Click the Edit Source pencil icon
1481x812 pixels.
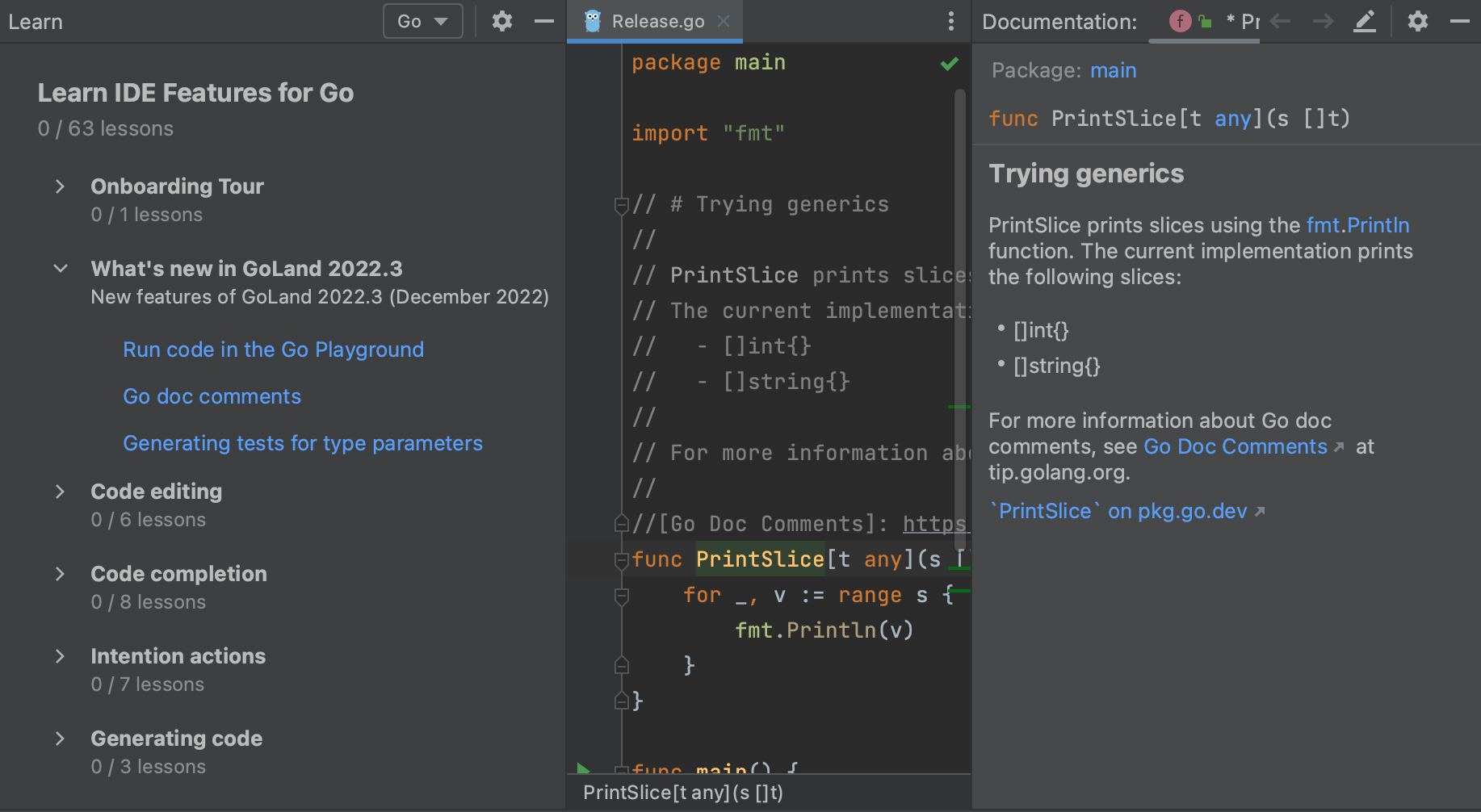click(1365, 21)
